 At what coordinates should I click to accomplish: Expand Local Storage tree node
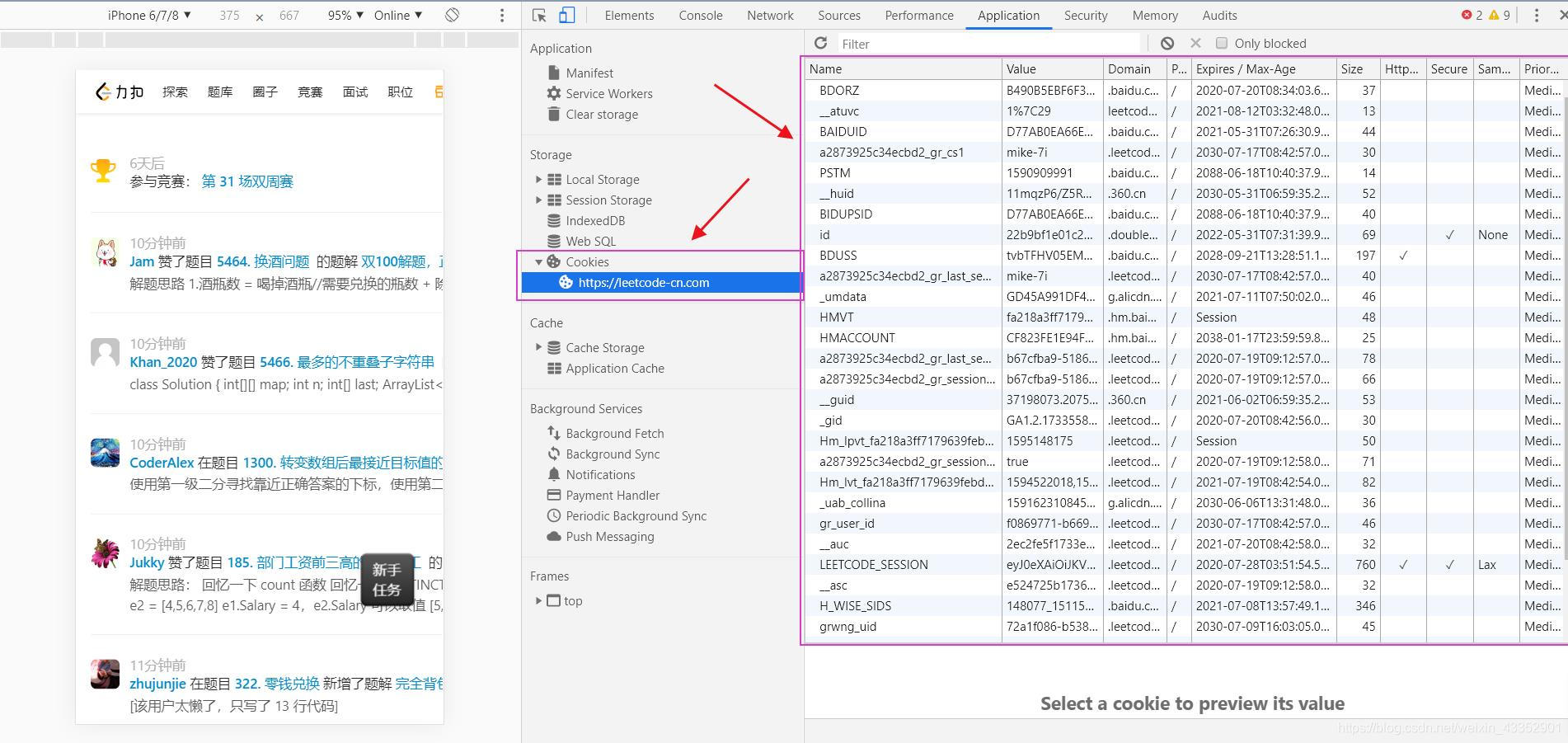pyautogui.click(x=538, y=179)
